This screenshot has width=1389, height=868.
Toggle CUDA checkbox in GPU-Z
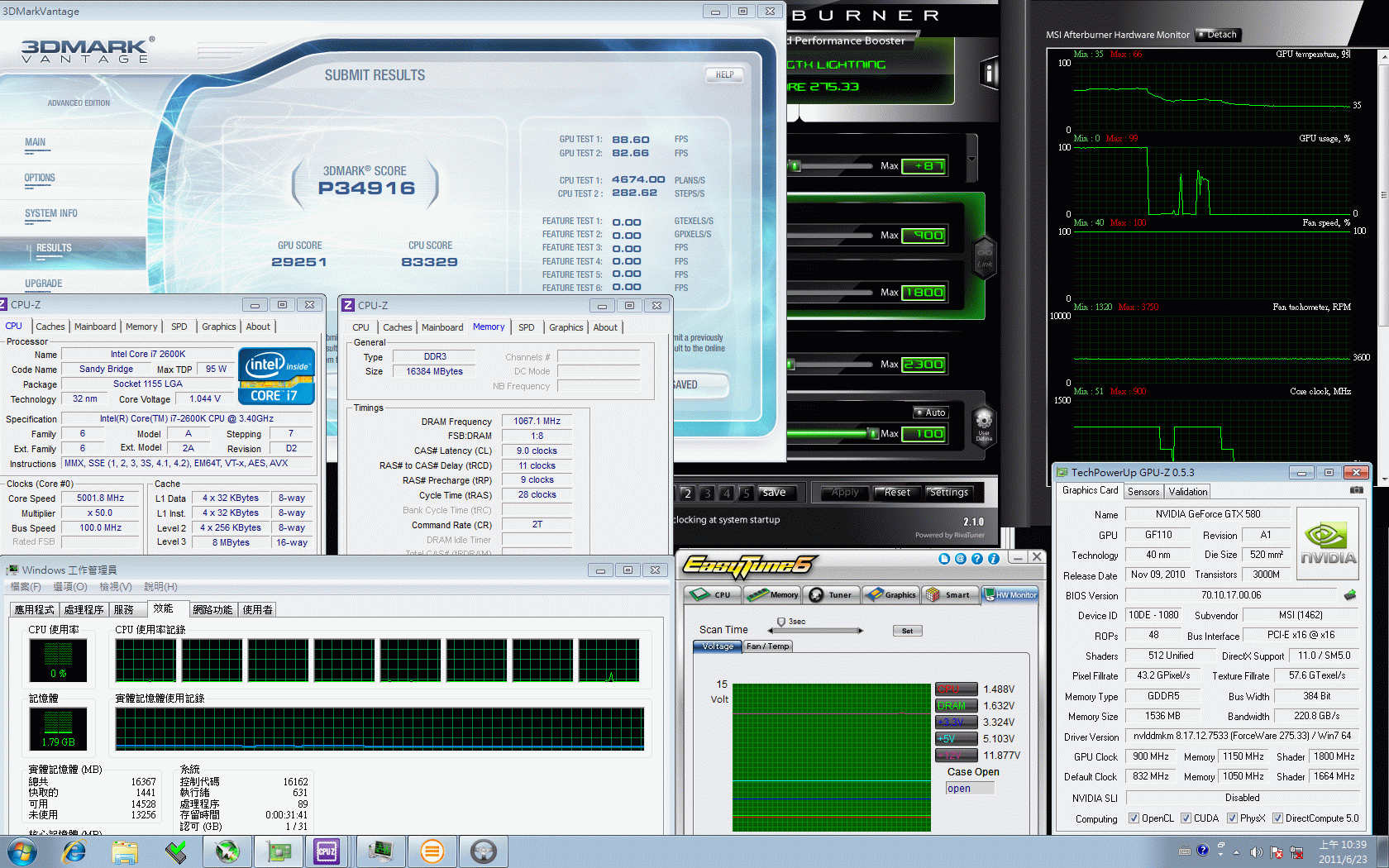pos(1186,818)
